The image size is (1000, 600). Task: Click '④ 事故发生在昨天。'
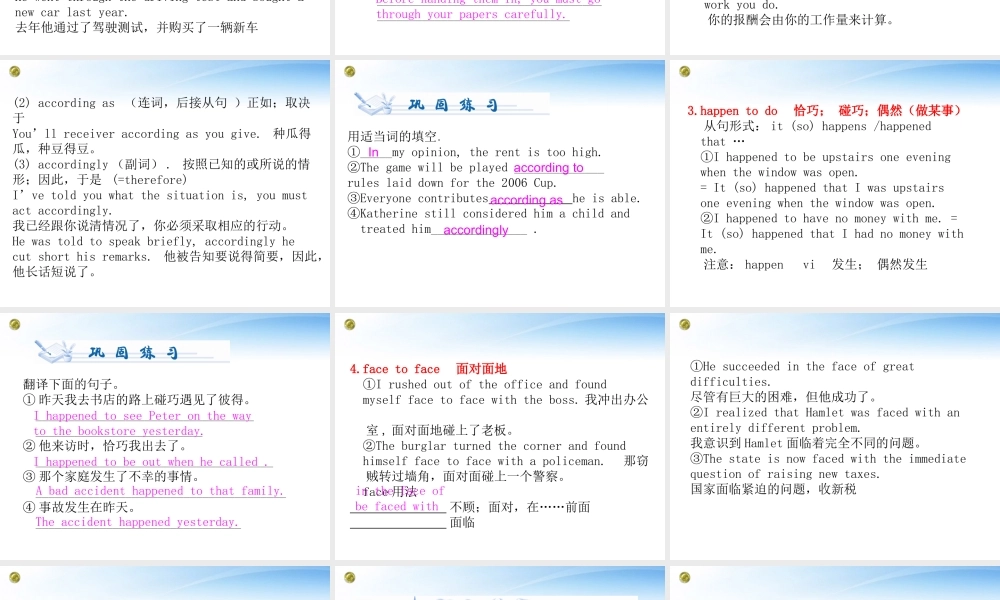click(x=80, y=508)
